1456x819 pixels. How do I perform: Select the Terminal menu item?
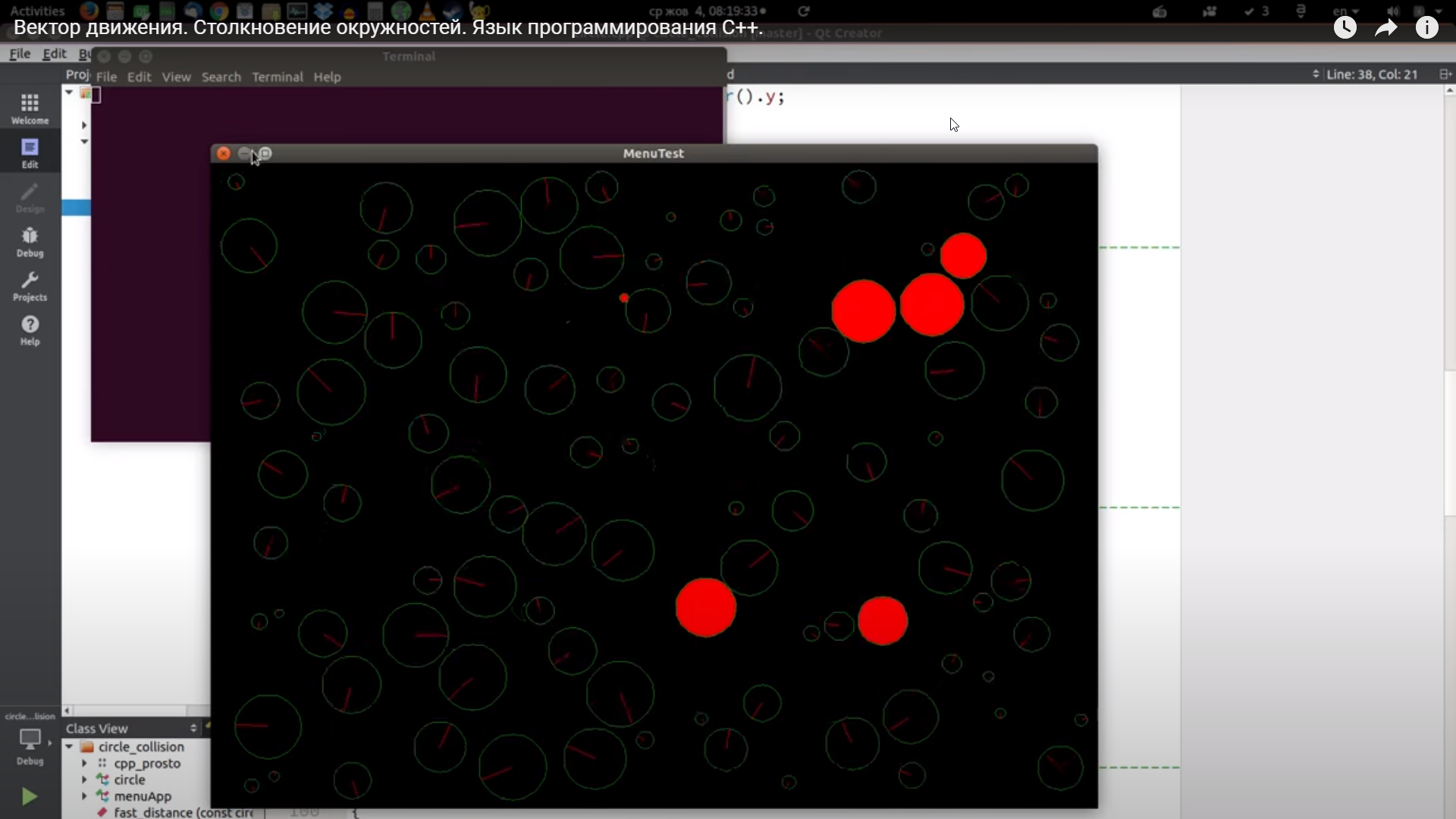click(277, 76)
